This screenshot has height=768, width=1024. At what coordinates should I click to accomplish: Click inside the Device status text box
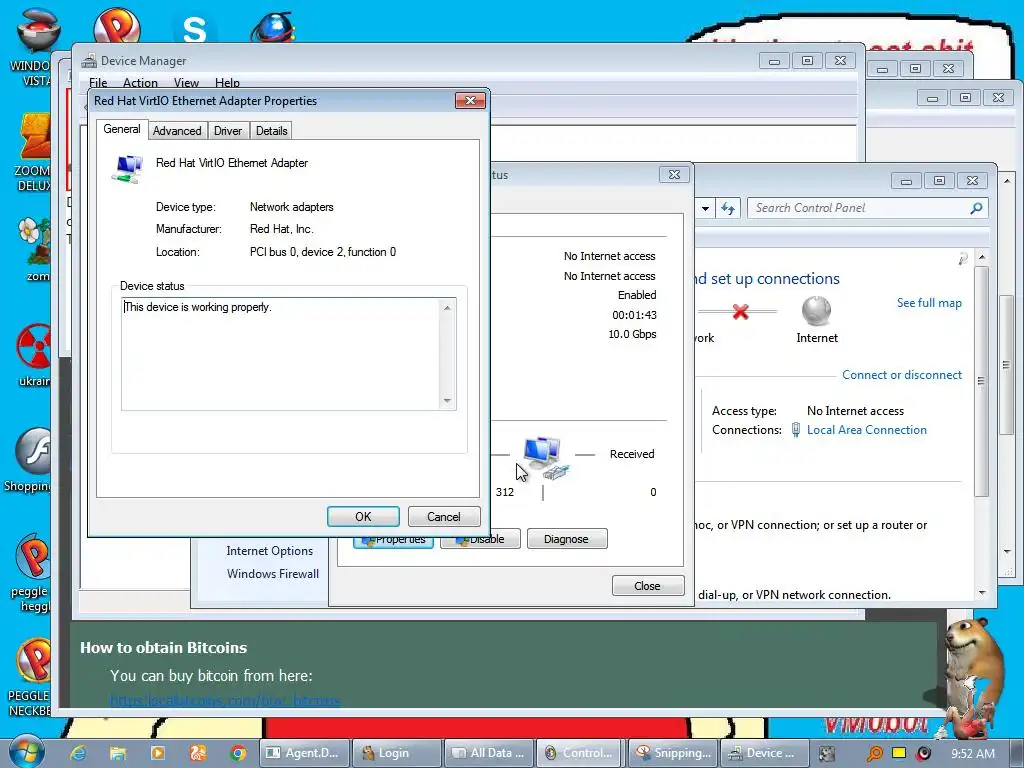(x=282, y=354)
